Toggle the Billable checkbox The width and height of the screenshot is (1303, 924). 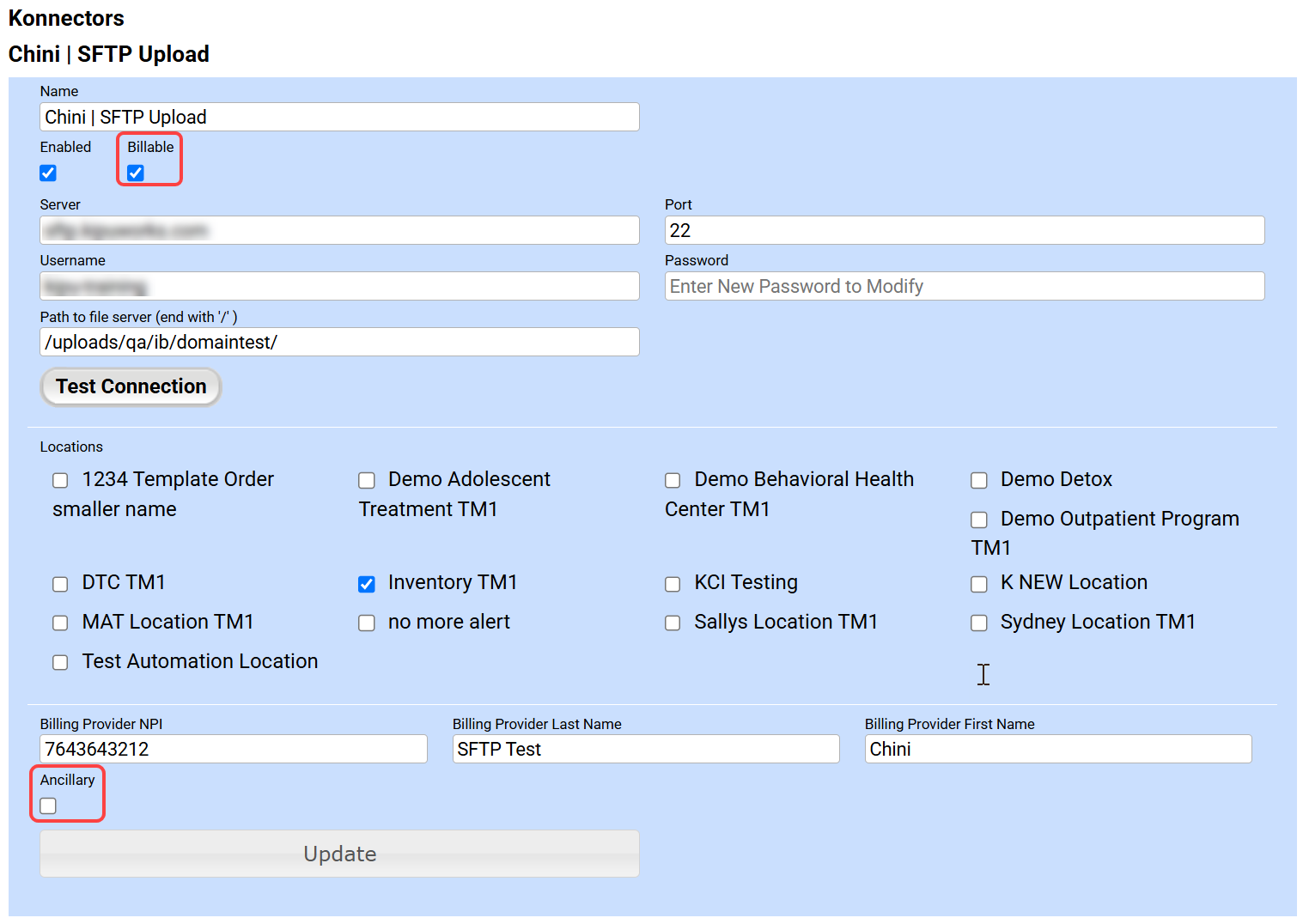click(136, 173)
